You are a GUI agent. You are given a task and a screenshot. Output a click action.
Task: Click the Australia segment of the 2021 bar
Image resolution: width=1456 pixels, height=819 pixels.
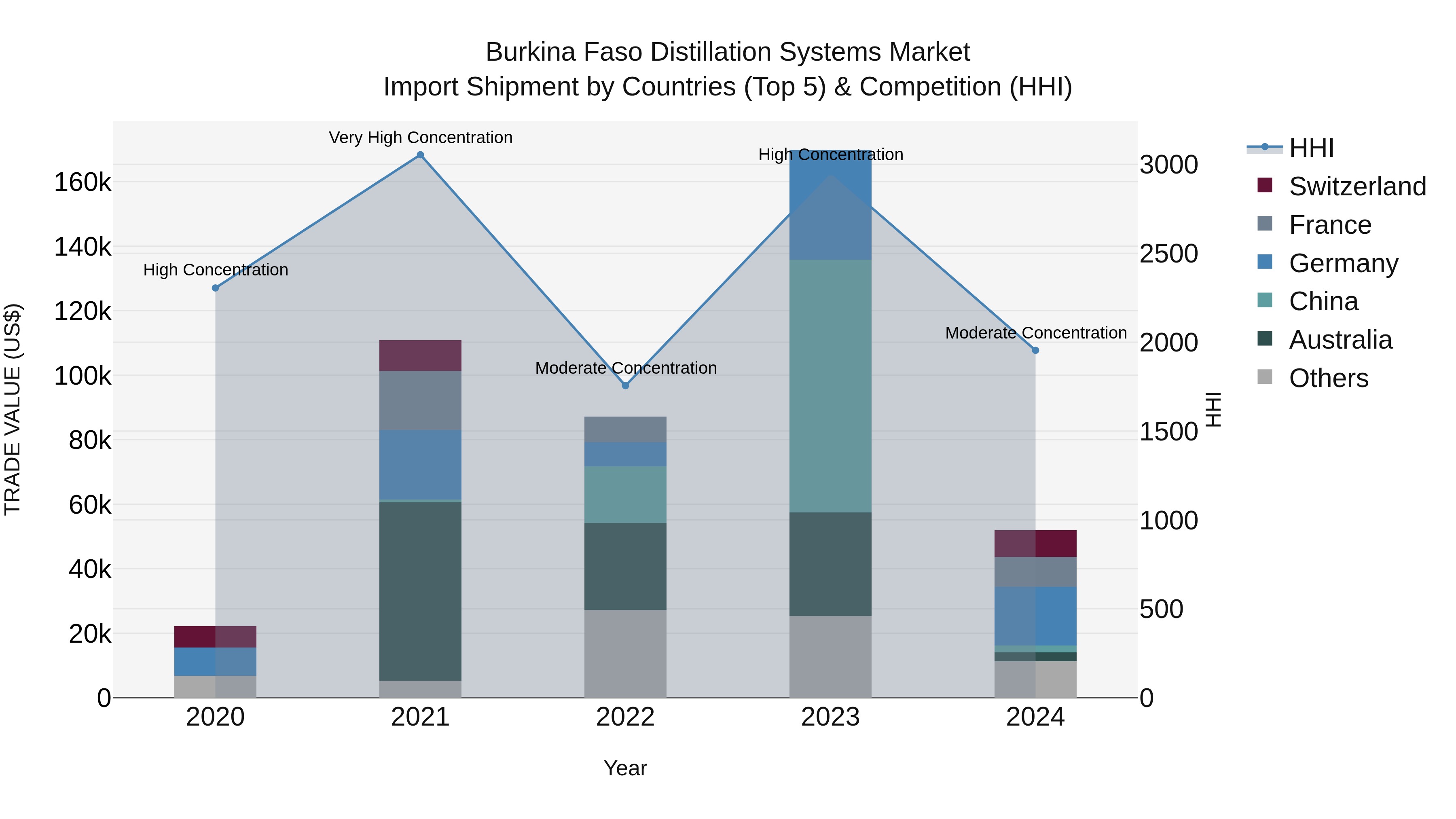(420, 591)
